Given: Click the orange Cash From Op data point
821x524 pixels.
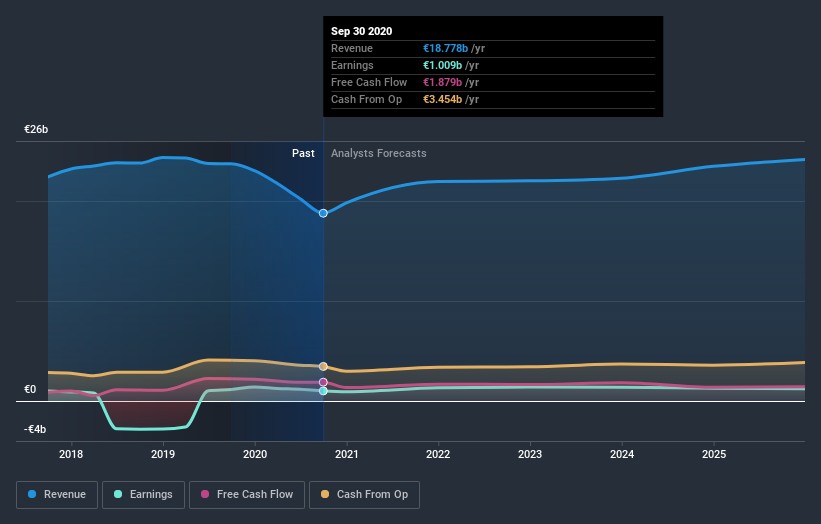Looking at the screenshot, I should pyautogui.click(x=323, y=366).
